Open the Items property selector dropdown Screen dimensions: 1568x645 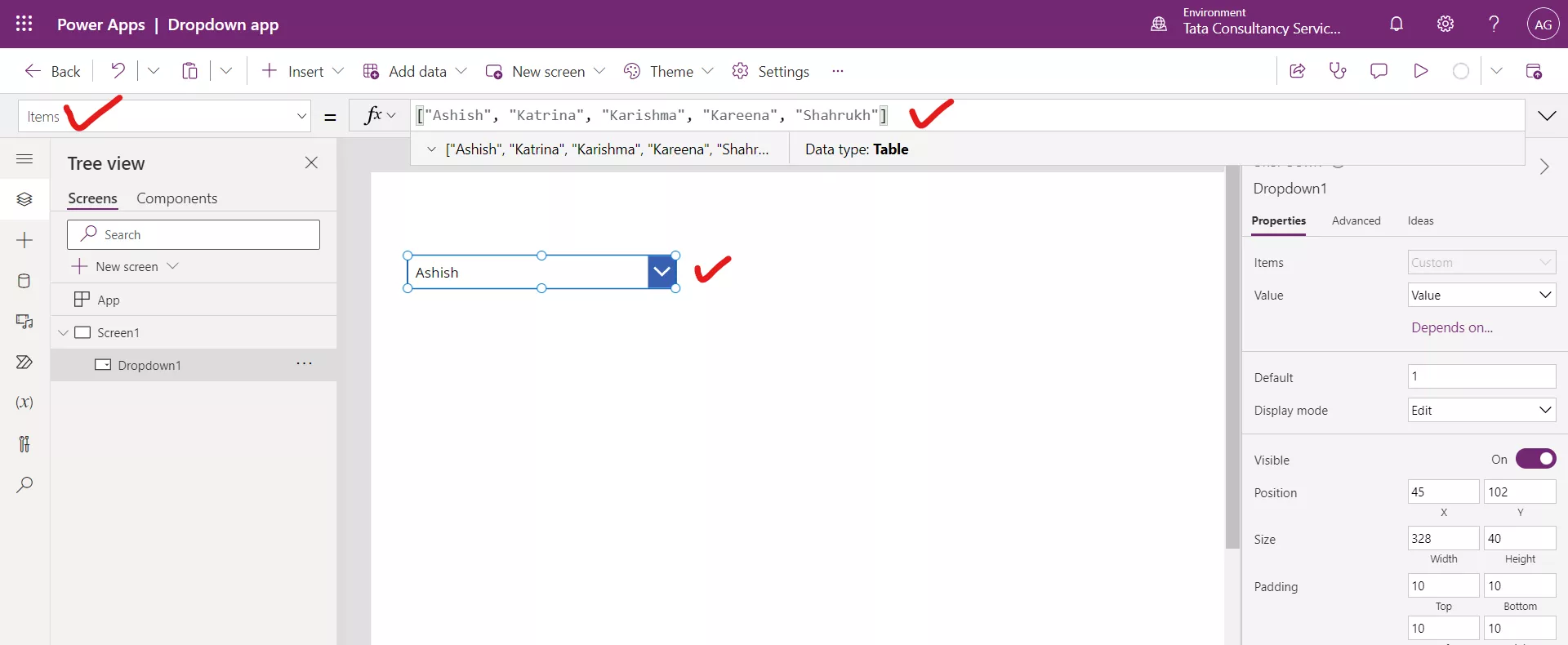[164, 116]
